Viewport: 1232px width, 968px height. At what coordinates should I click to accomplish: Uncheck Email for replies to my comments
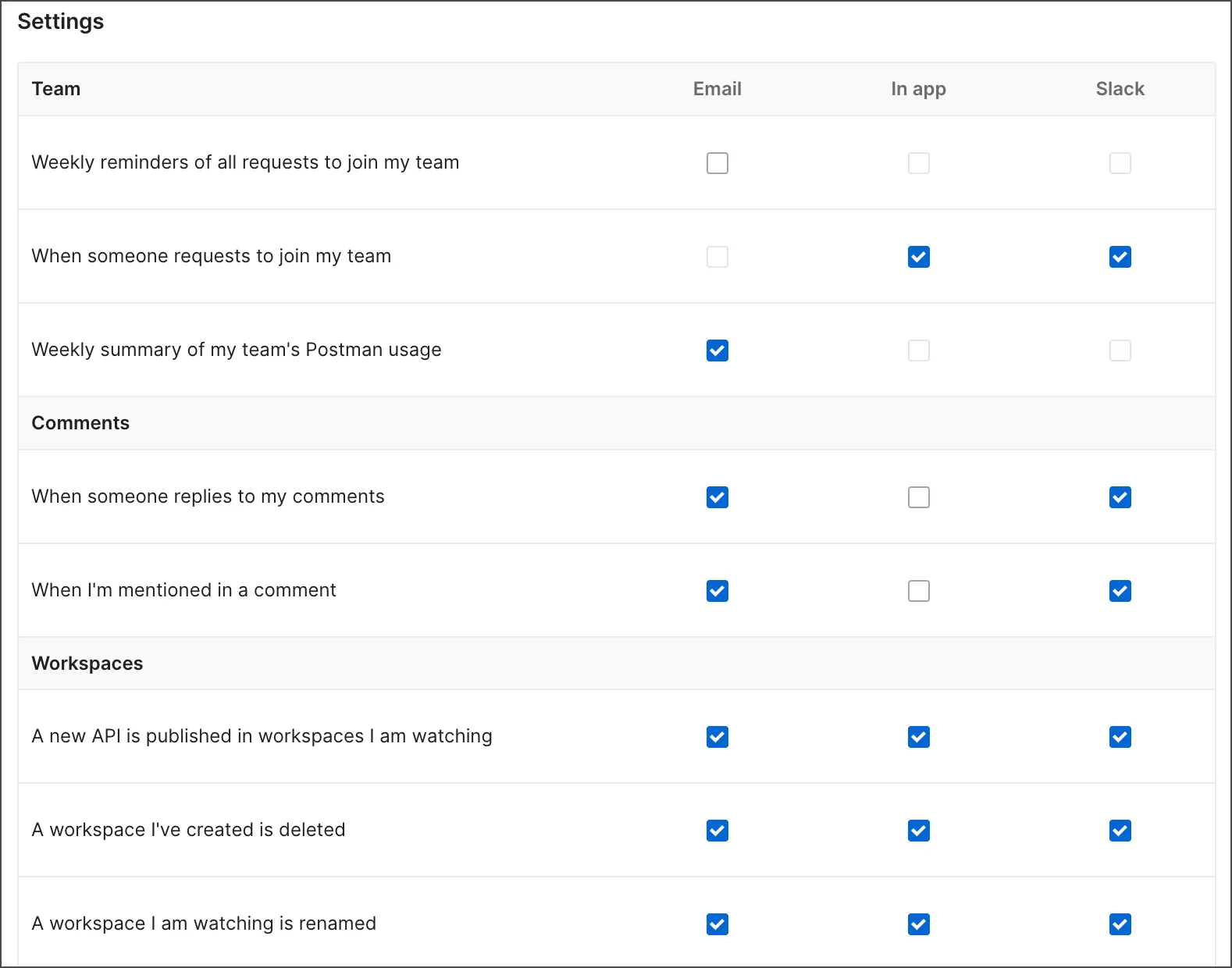[x=717, y=497]
